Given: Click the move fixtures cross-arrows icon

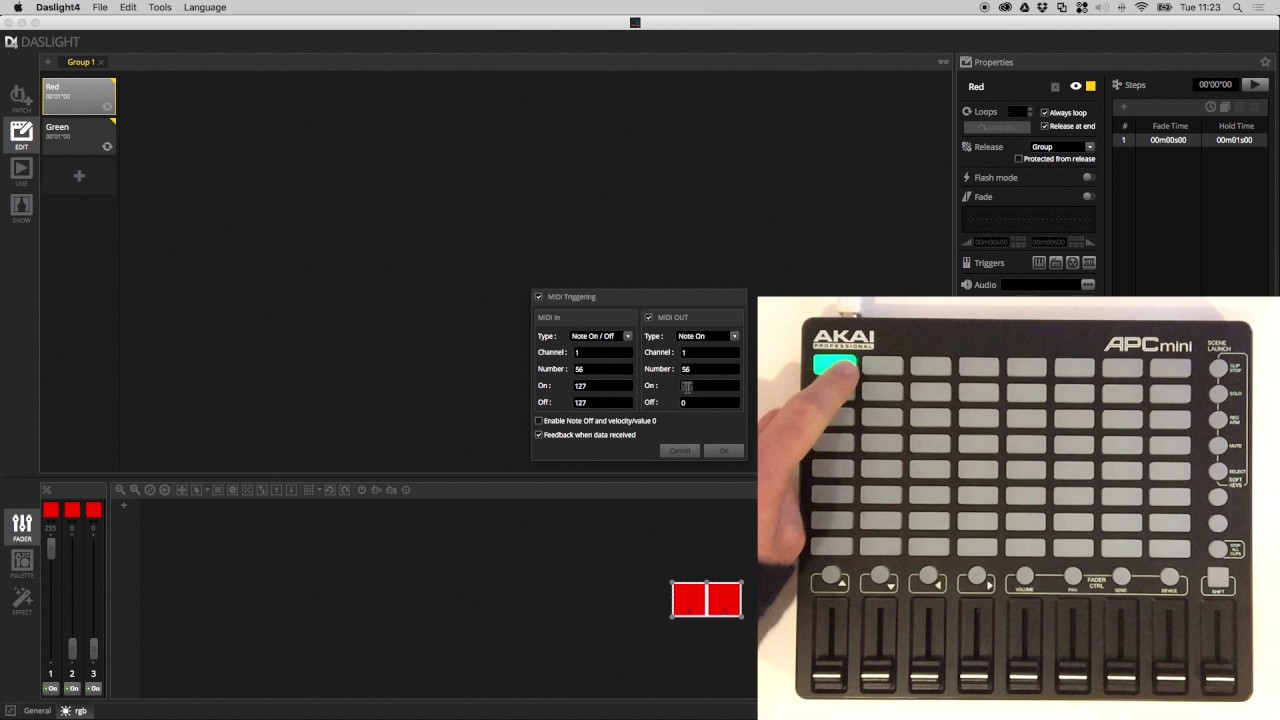Looking at the screenshot, I should (181, 490).
